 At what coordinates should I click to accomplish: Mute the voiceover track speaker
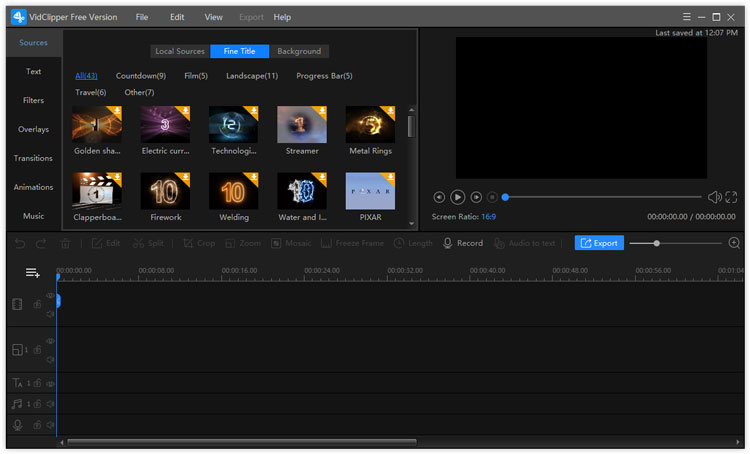[x=50, y=425]
